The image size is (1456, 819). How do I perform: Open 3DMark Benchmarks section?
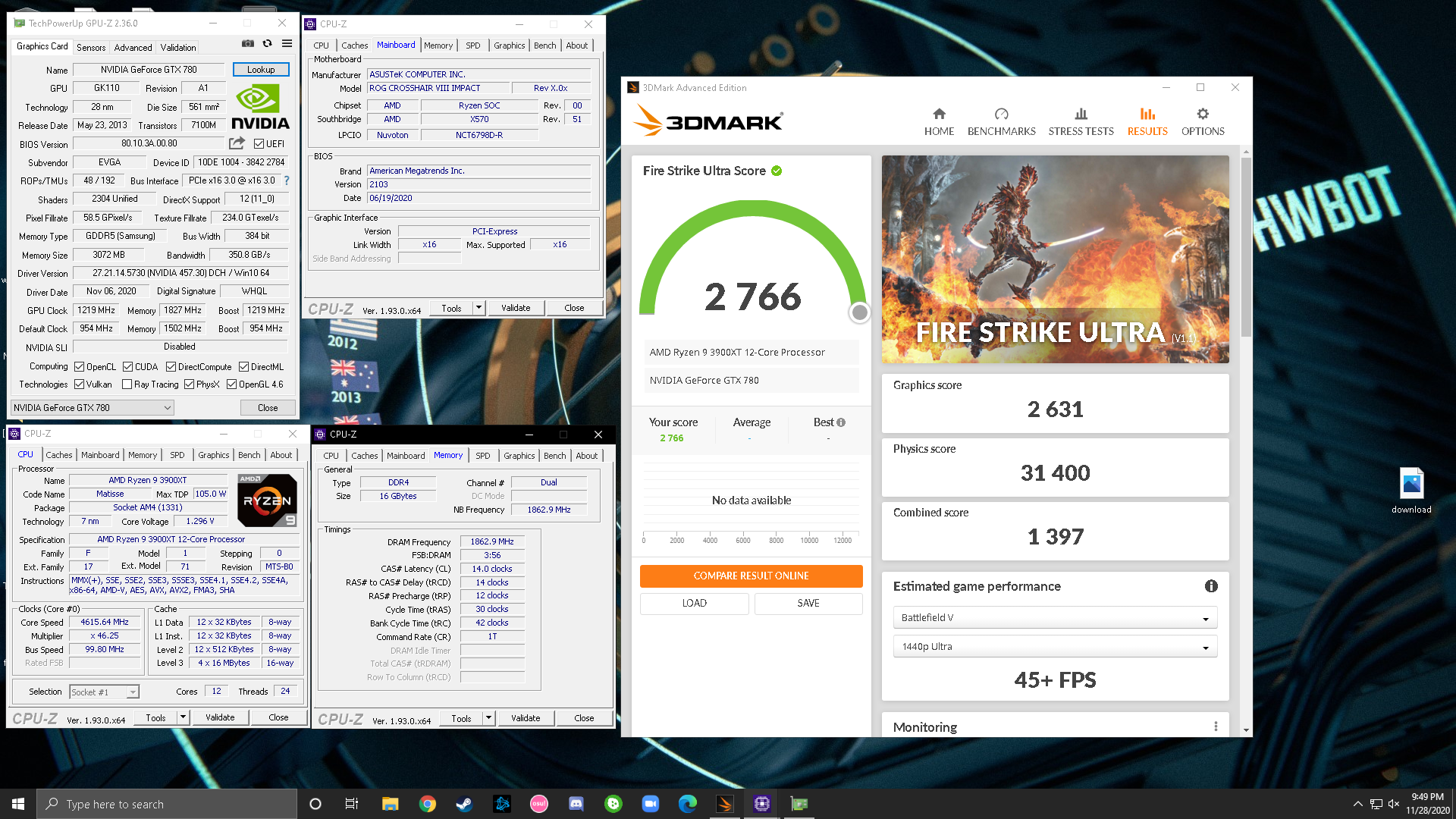(1001, 121)
